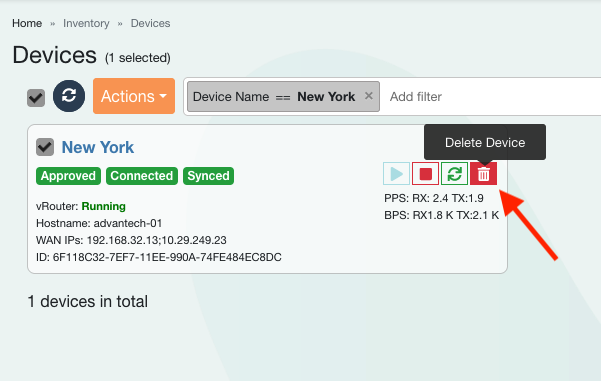Click the Connected status badge

pyautogui.click(x=142, y=176)
